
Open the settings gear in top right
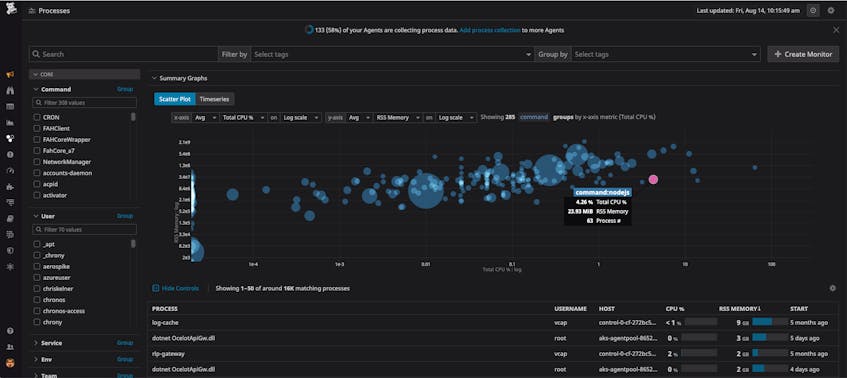[x=831, y=10]
